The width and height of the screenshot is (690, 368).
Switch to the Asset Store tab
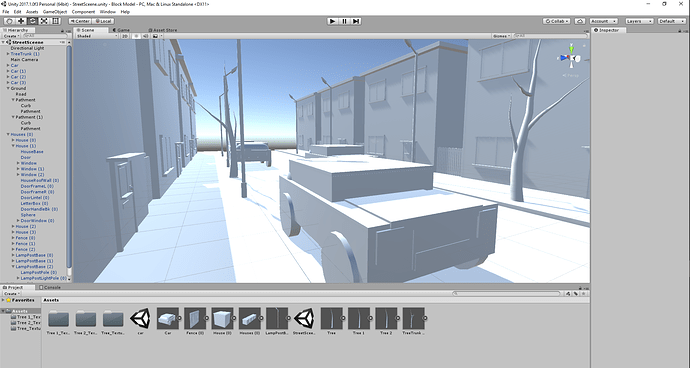[x=163, y=30]
